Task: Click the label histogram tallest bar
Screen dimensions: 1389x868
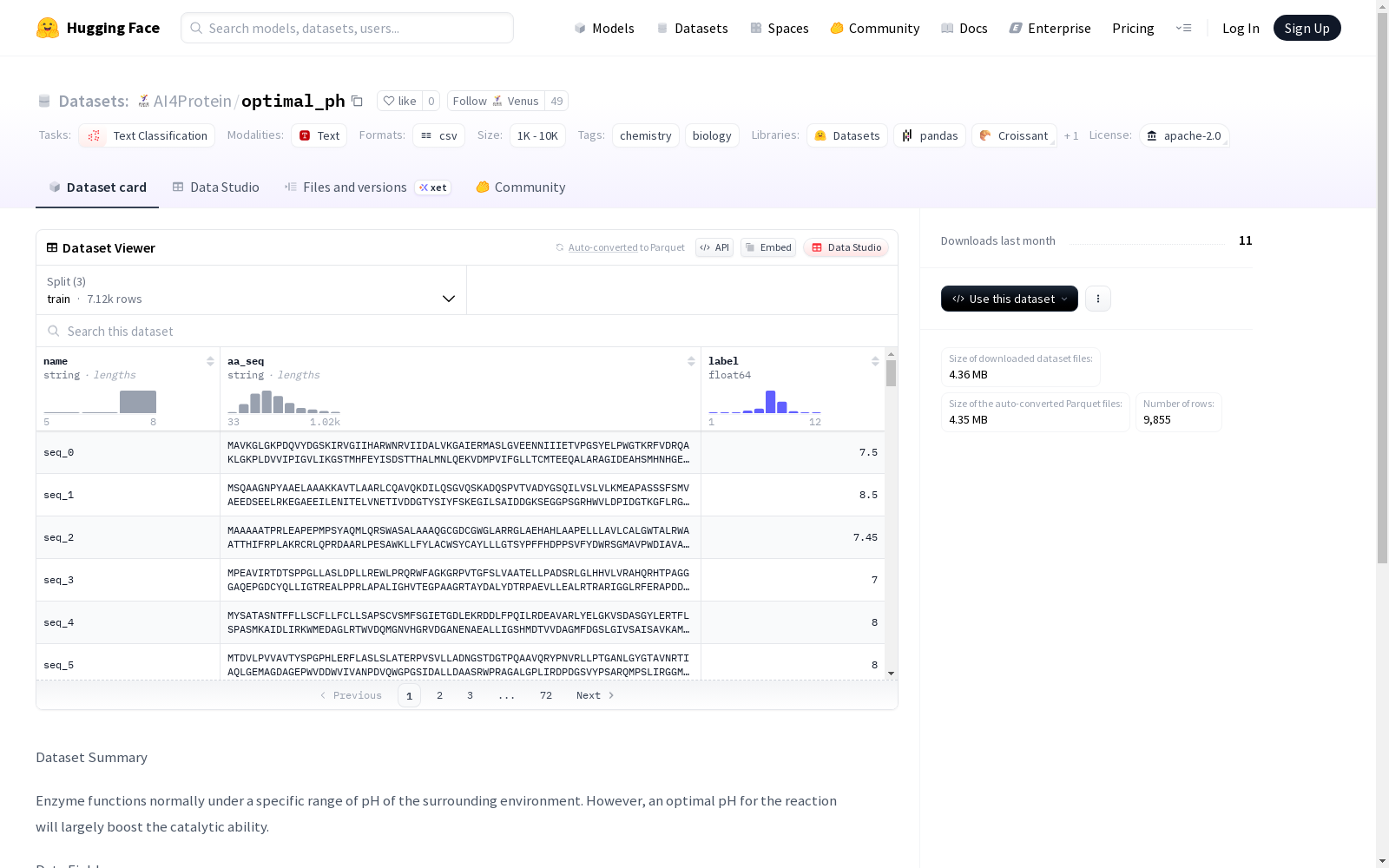Action: (x=770, y=402)
